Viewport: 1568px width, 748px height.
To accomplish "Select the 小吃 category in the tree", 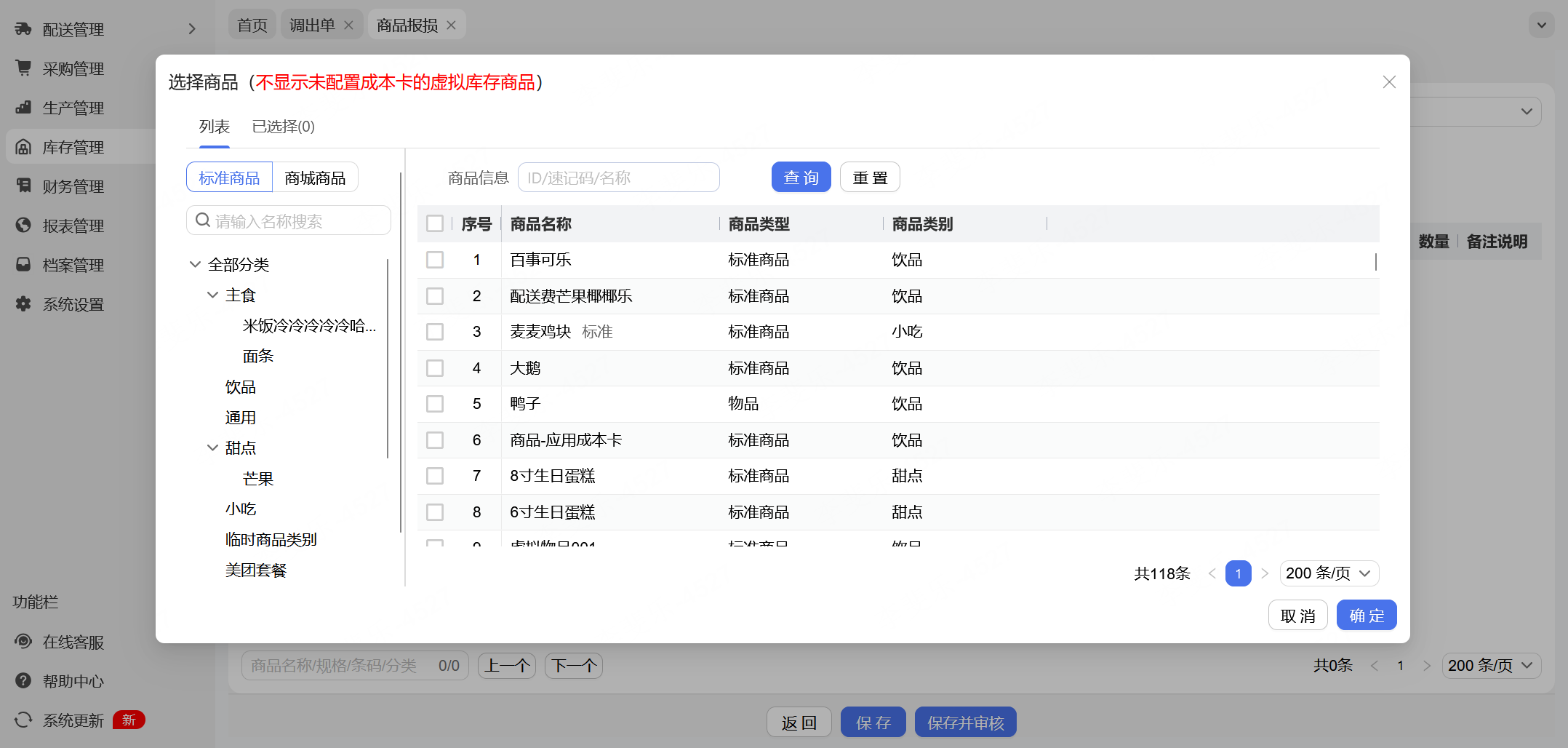I will pyautogui.click(x=240, y=509).
